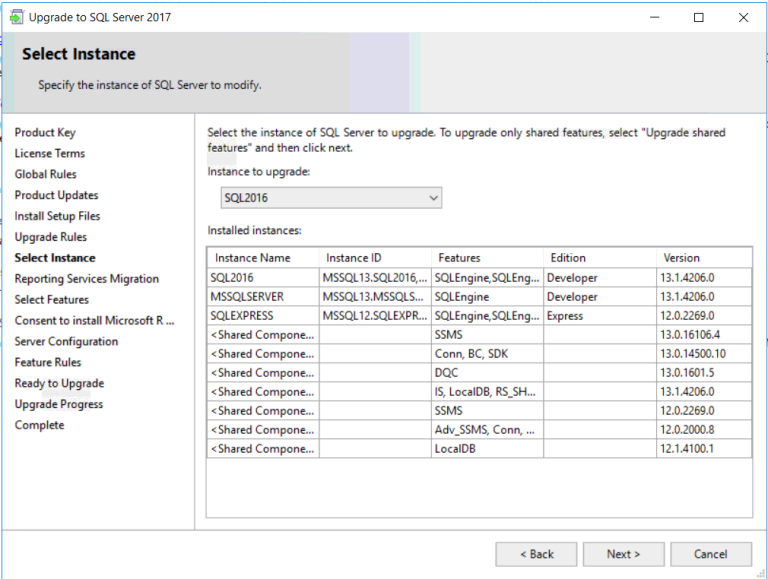Screen dimensions: 768x579
Task: Maximize the upgrade wizard window
Action: click(698, 17)
